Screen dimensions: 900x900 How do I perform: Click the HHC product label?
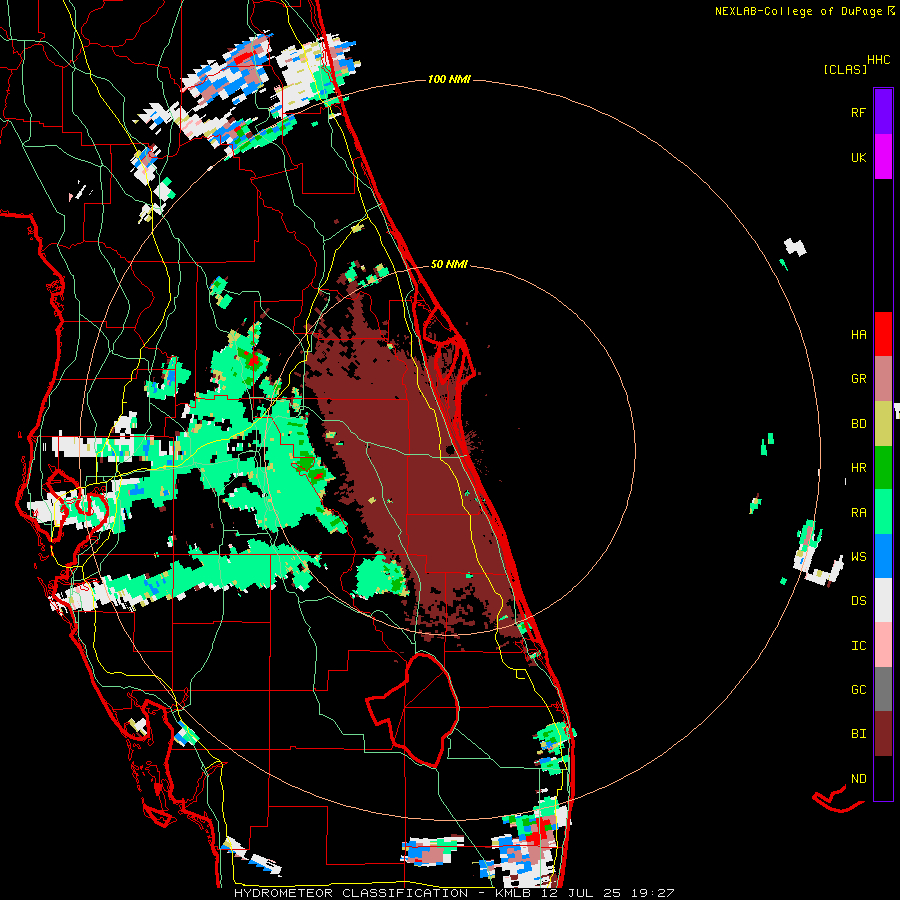pyautogui.click(x=878, y=60)
